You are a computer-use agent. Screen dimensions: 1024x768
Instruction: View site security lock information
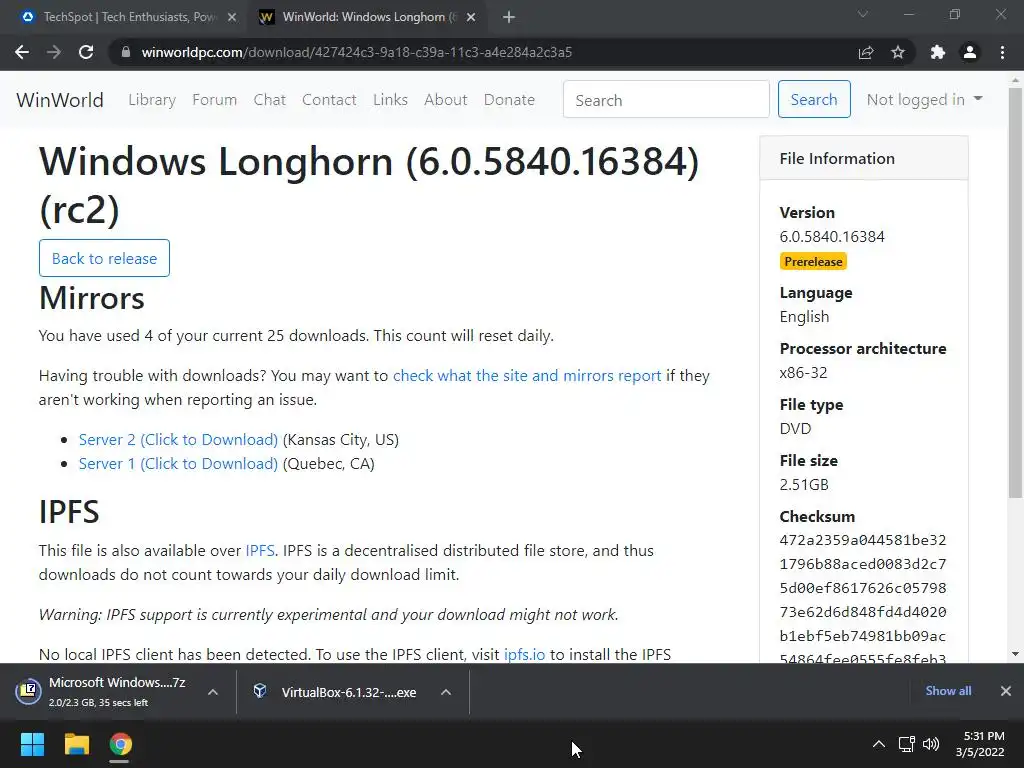coord(126,52)
